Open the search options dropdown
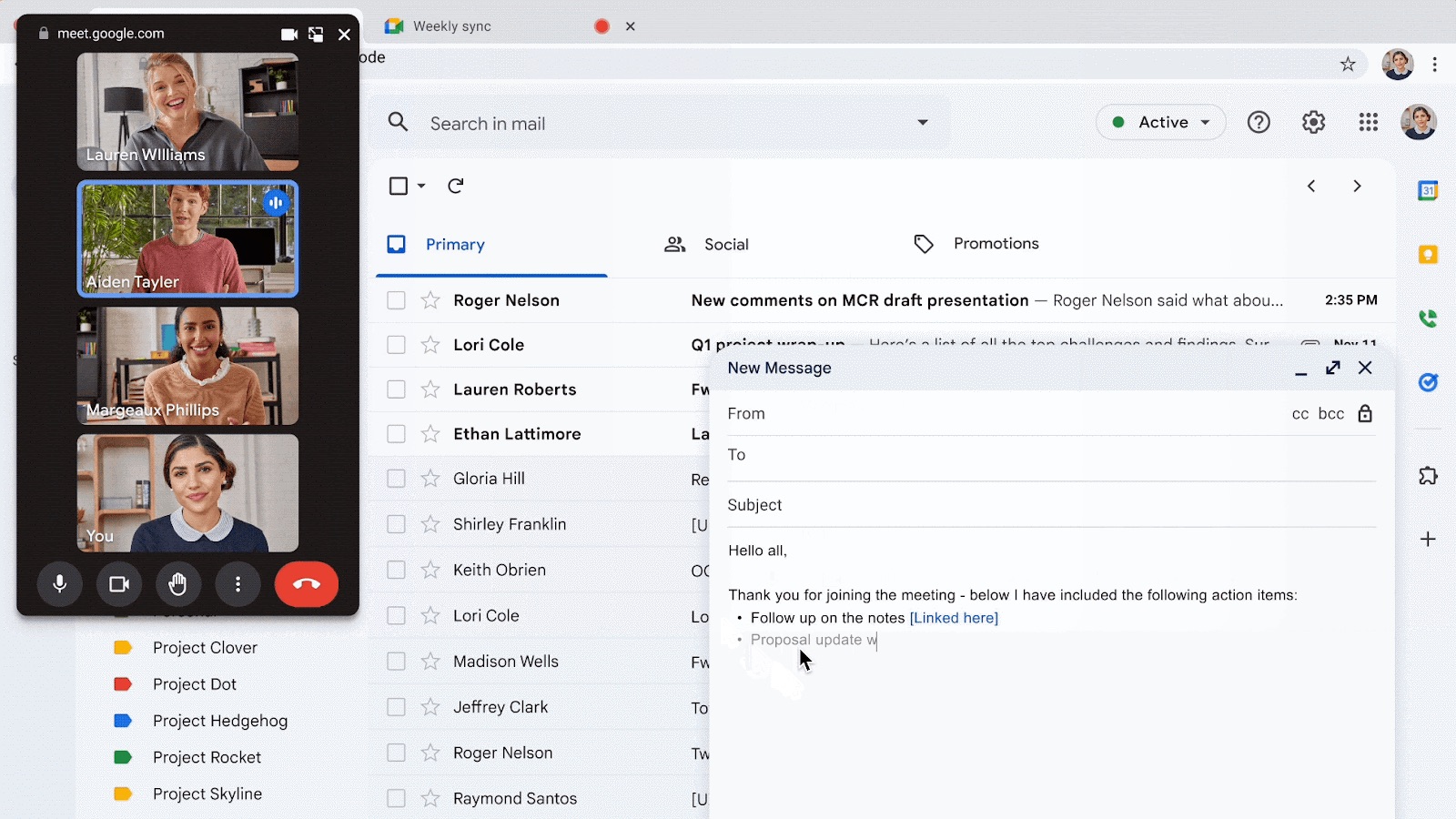 (x=923, y=122)
